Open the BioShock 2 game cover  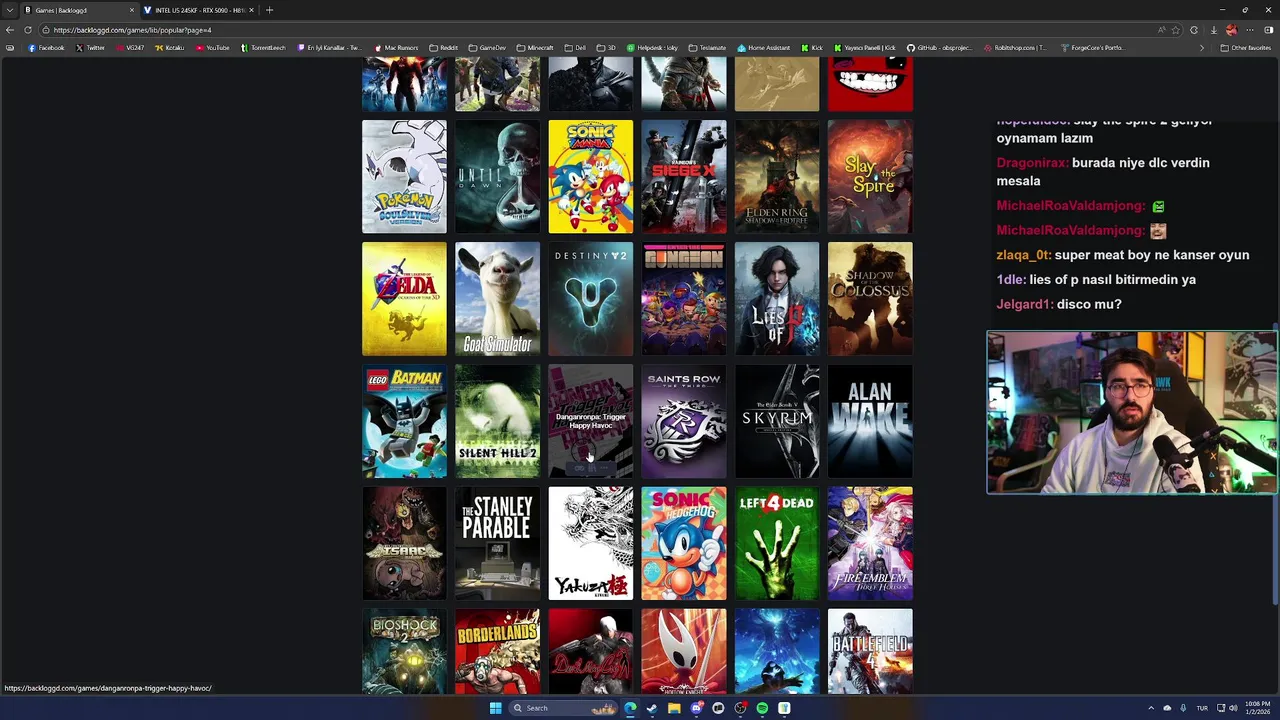[404, 651]
